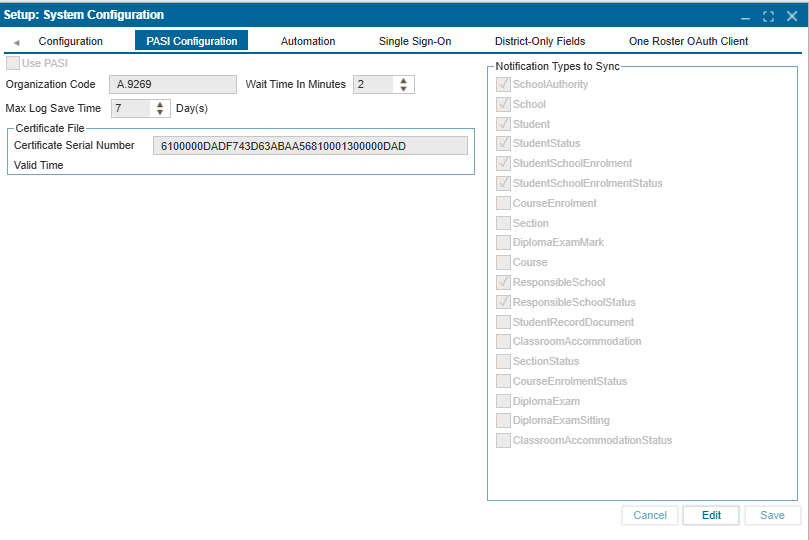Enable the DiplomaExam checkbox
The image size is (809, 540).
click(503, 401)
